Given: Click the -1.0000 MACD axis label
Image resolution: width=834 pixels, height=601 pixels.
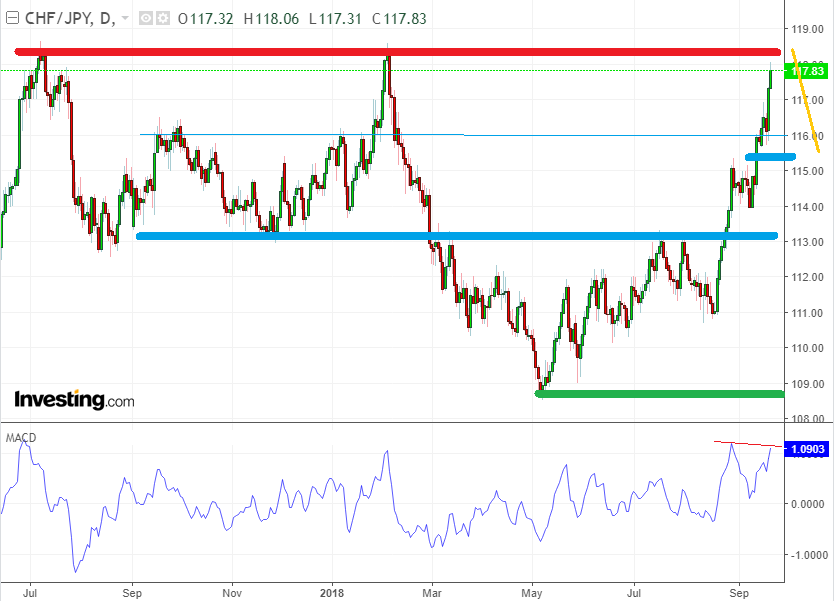Looking at the screenshot, I should point(808,555).
